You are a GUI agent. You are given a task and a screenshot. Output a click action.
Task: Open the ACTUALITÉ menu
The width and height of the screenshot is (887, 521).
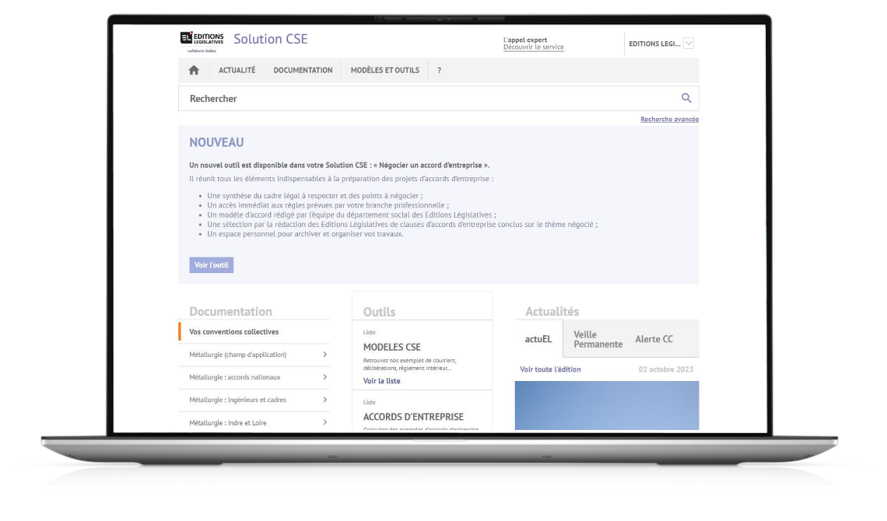237,70
